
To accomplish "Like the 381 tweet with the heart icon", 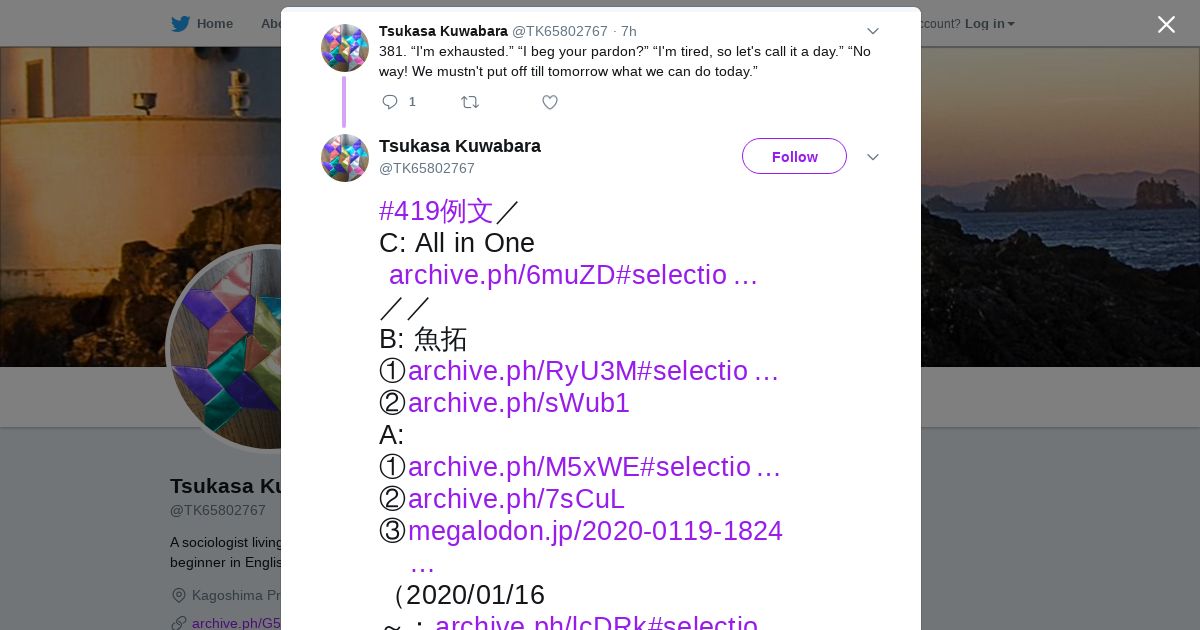I will [549, 102].
